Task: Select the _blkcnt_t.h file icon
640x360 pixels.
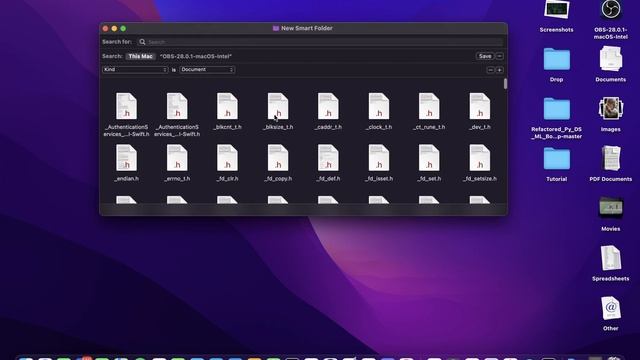Action: point(227,106)
